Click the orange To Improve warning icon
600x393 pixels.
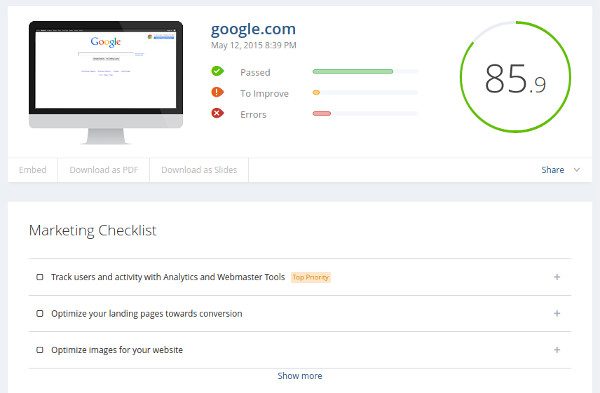coord(217,92)
